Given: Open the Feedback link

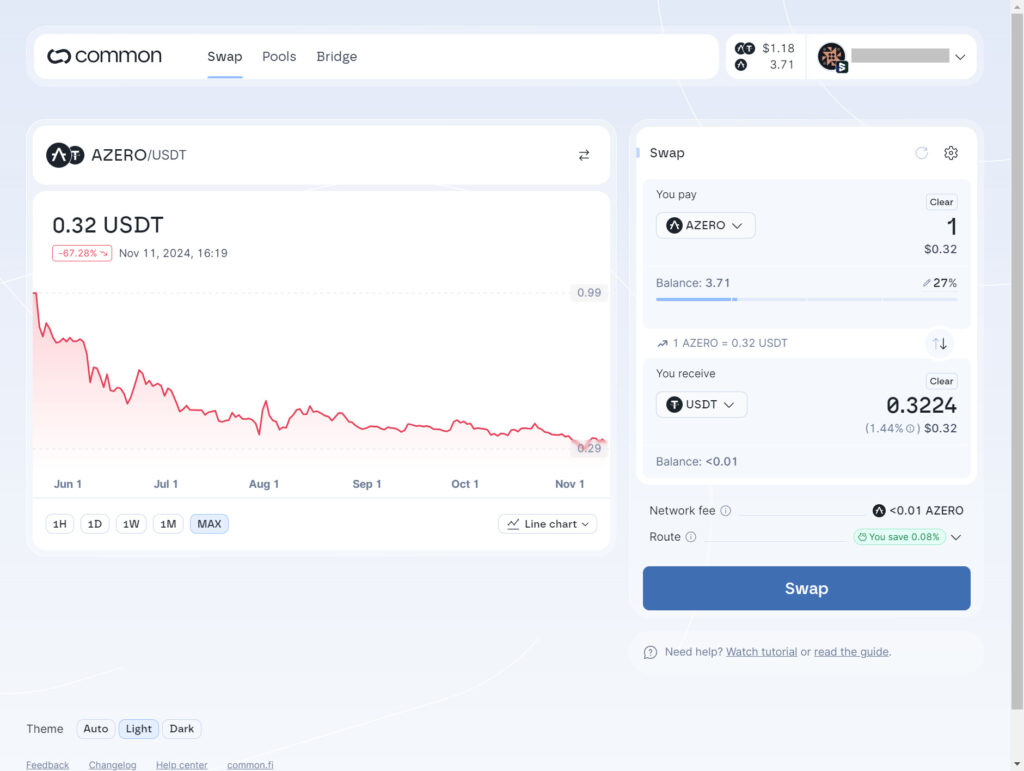Looking at the screenshot, I should click(x=48, y=765).
